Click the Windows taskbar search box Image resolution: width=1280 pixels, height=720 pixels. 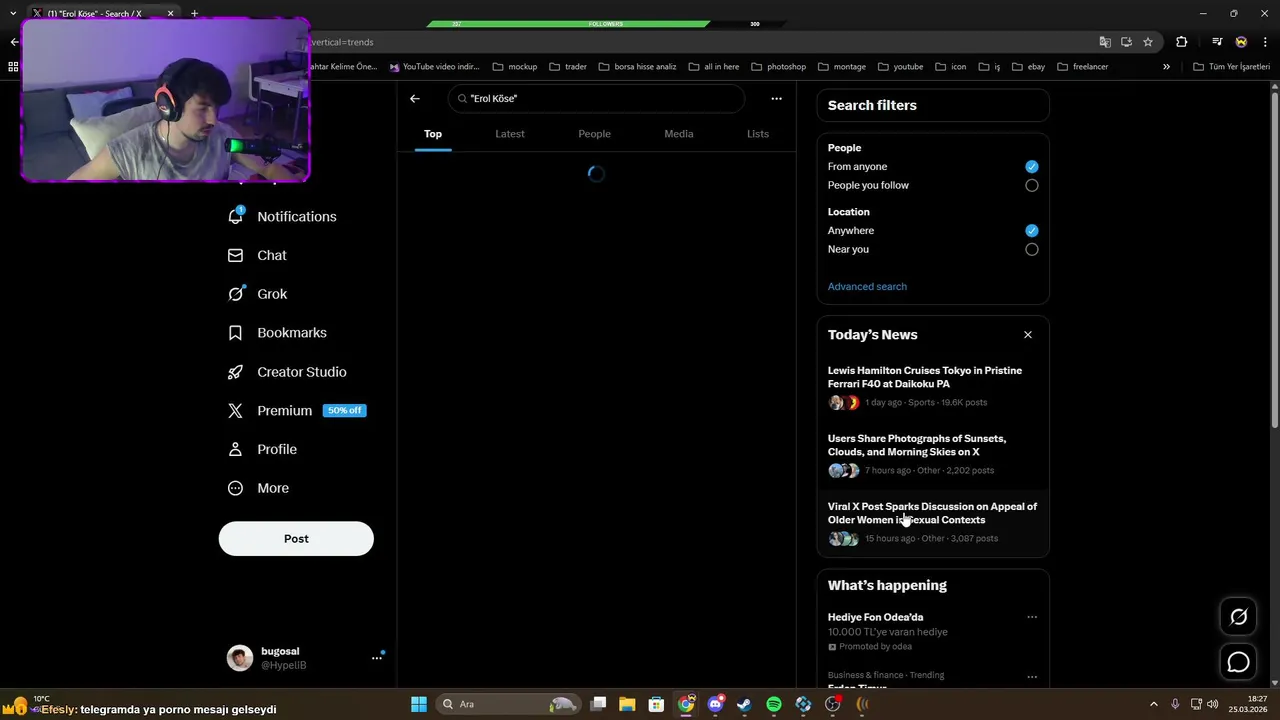tap(510, 704)
